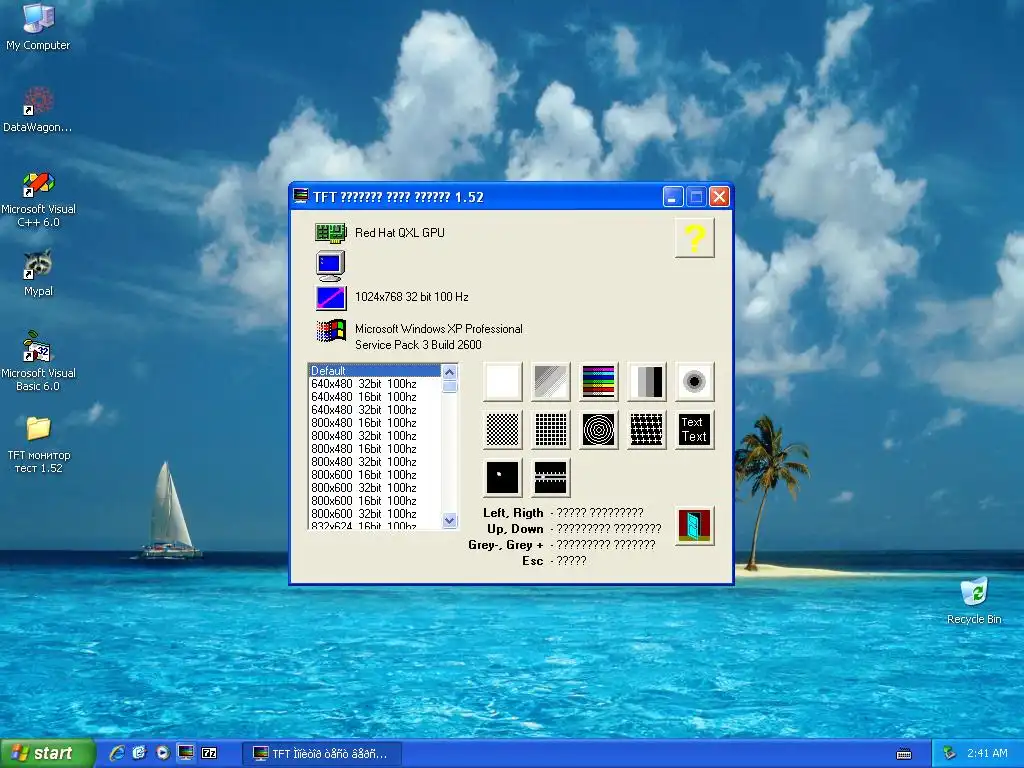Minimize the TFT test window
The height and width of the screenshot is (768, 1024).
(673, 197)
